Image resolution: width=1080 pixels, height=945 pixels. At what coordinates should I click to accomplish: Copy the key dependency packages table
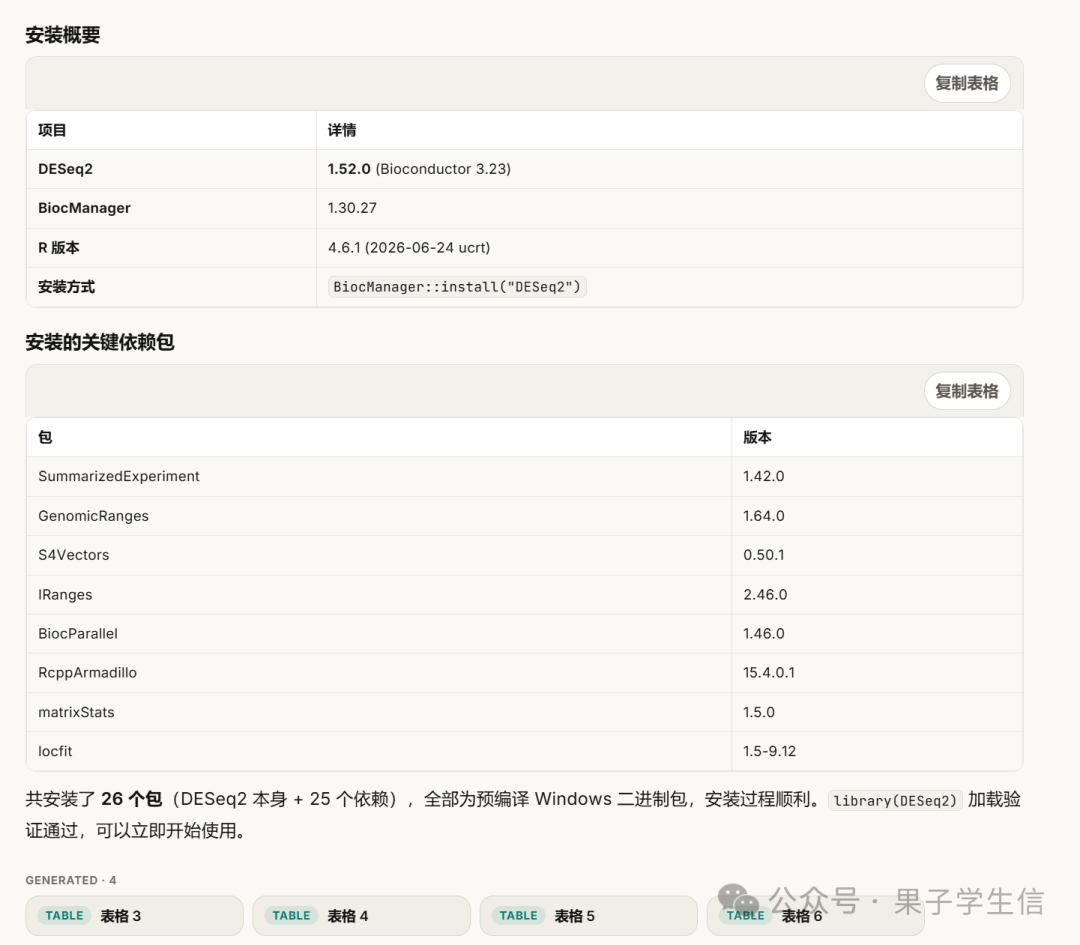point(966,391)
